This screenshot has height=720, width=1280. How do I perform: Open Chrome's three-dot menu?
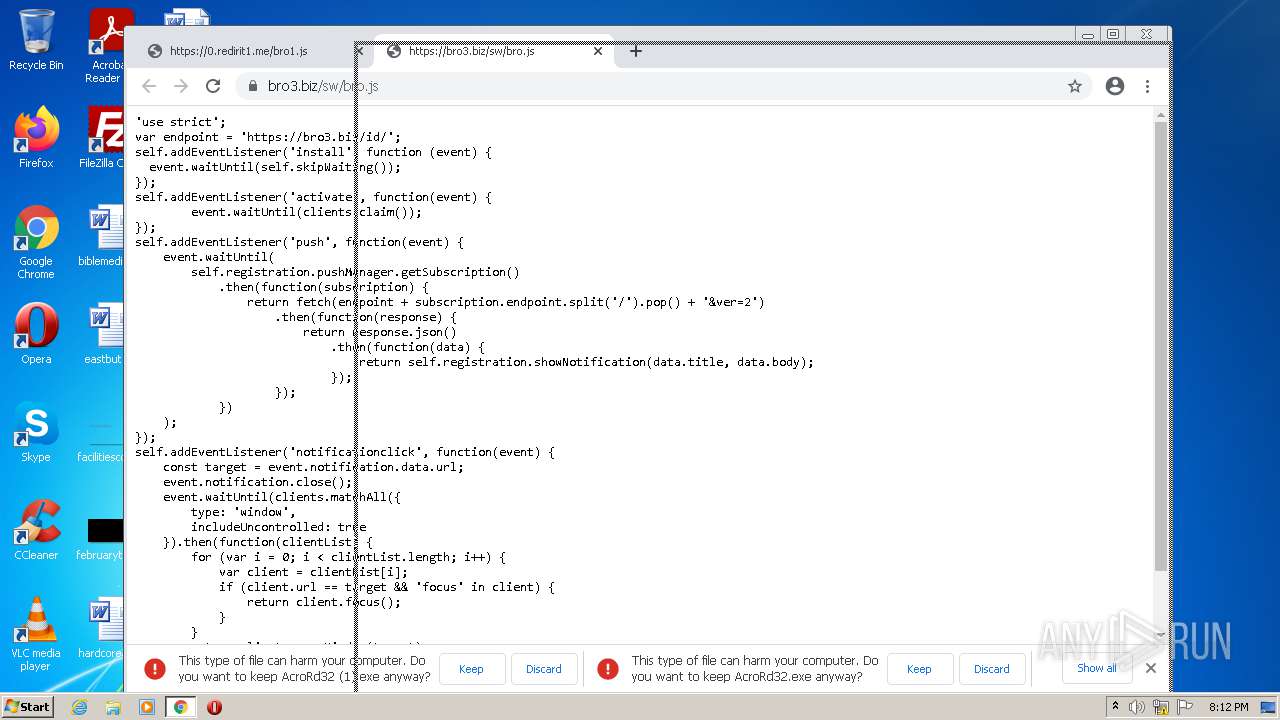coord(1147,86)
